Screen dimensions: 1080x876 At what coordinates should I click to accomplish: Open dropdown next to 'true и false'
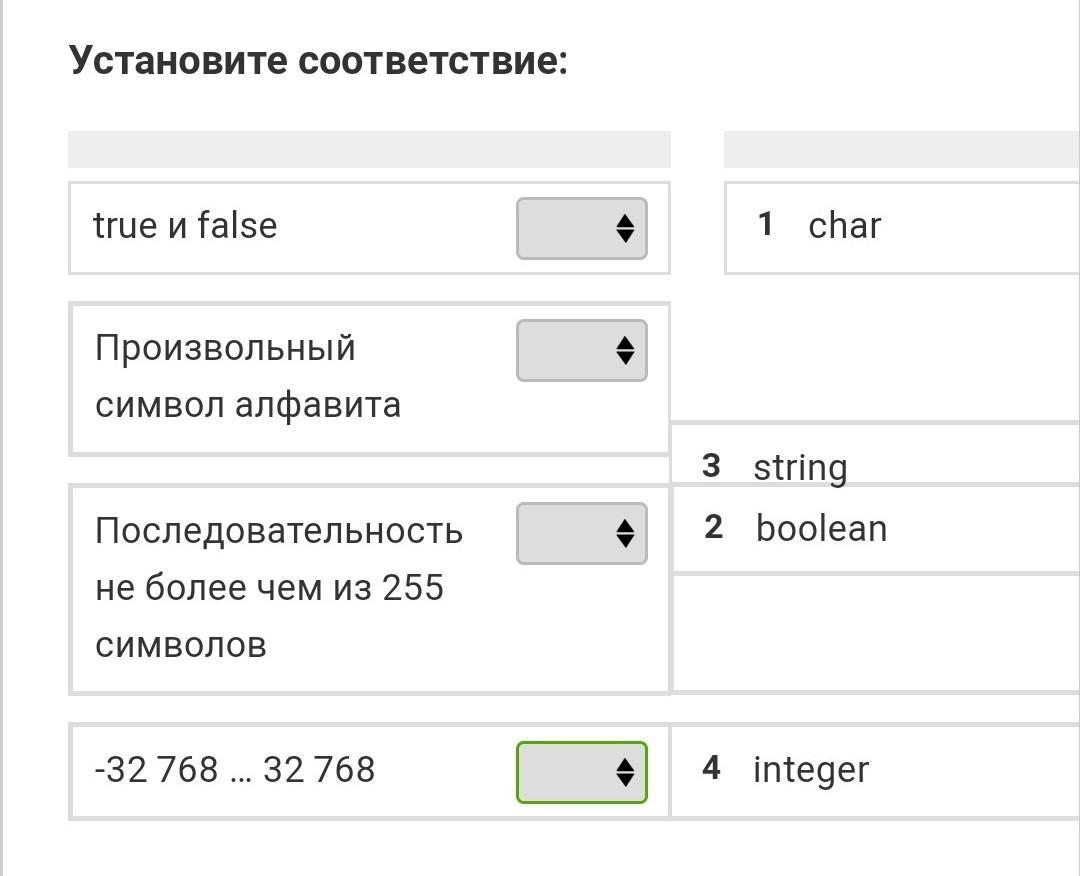click(581, 228)
